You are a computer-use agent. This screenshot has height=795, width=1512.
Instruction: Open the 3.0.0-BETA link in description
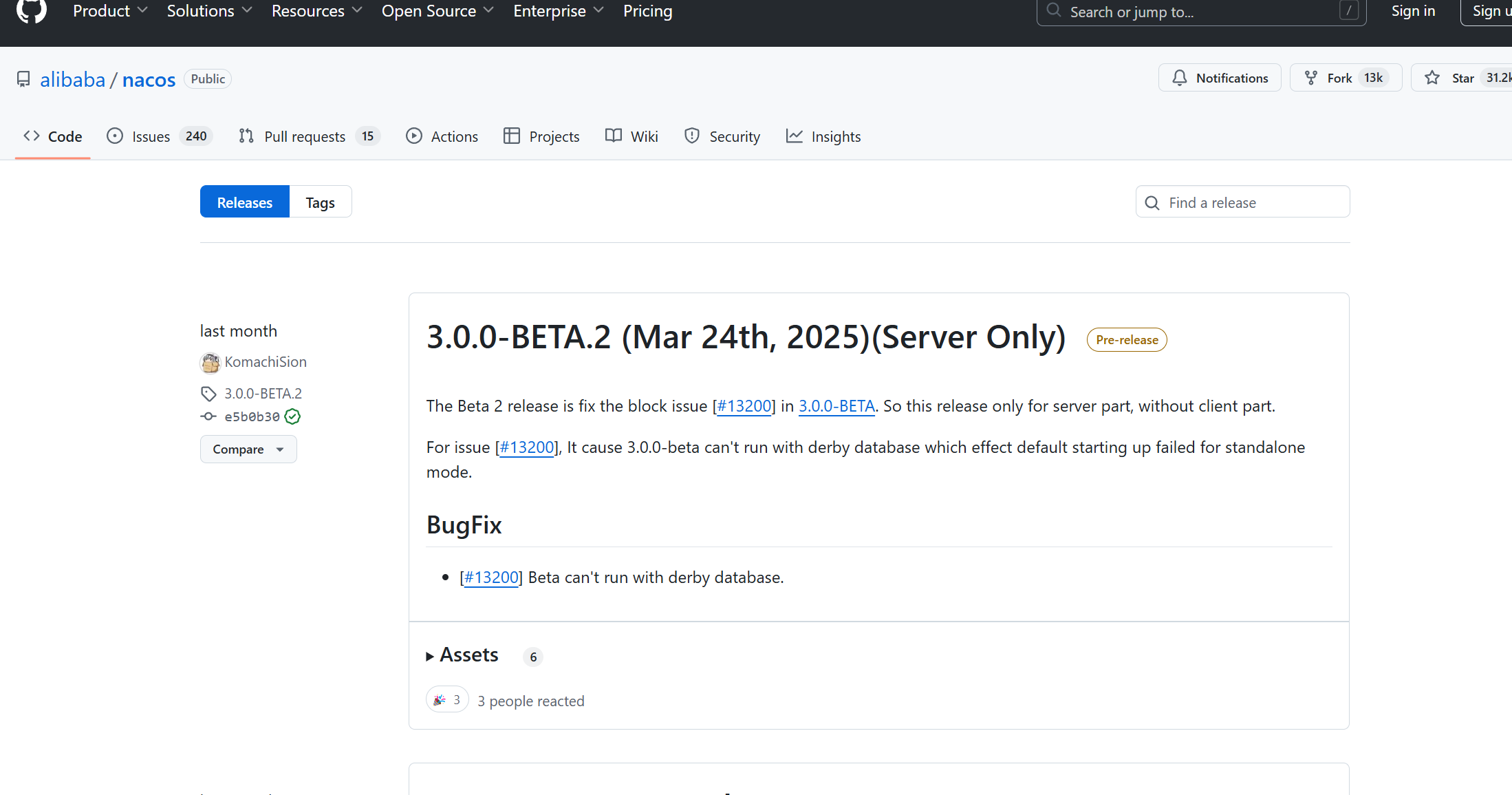tap(836, 406)
